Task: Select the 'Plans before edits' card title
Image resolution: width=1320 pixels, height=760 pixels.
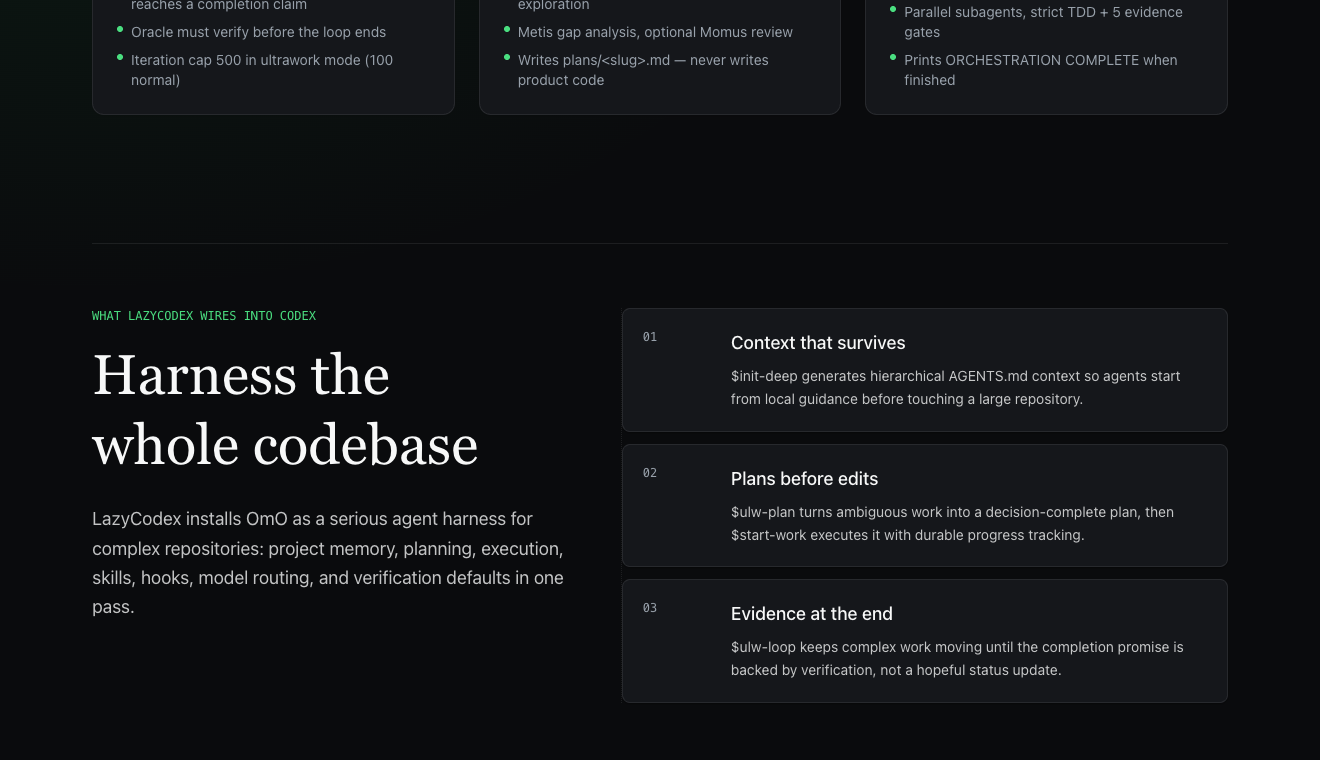Action: [804, 479]
